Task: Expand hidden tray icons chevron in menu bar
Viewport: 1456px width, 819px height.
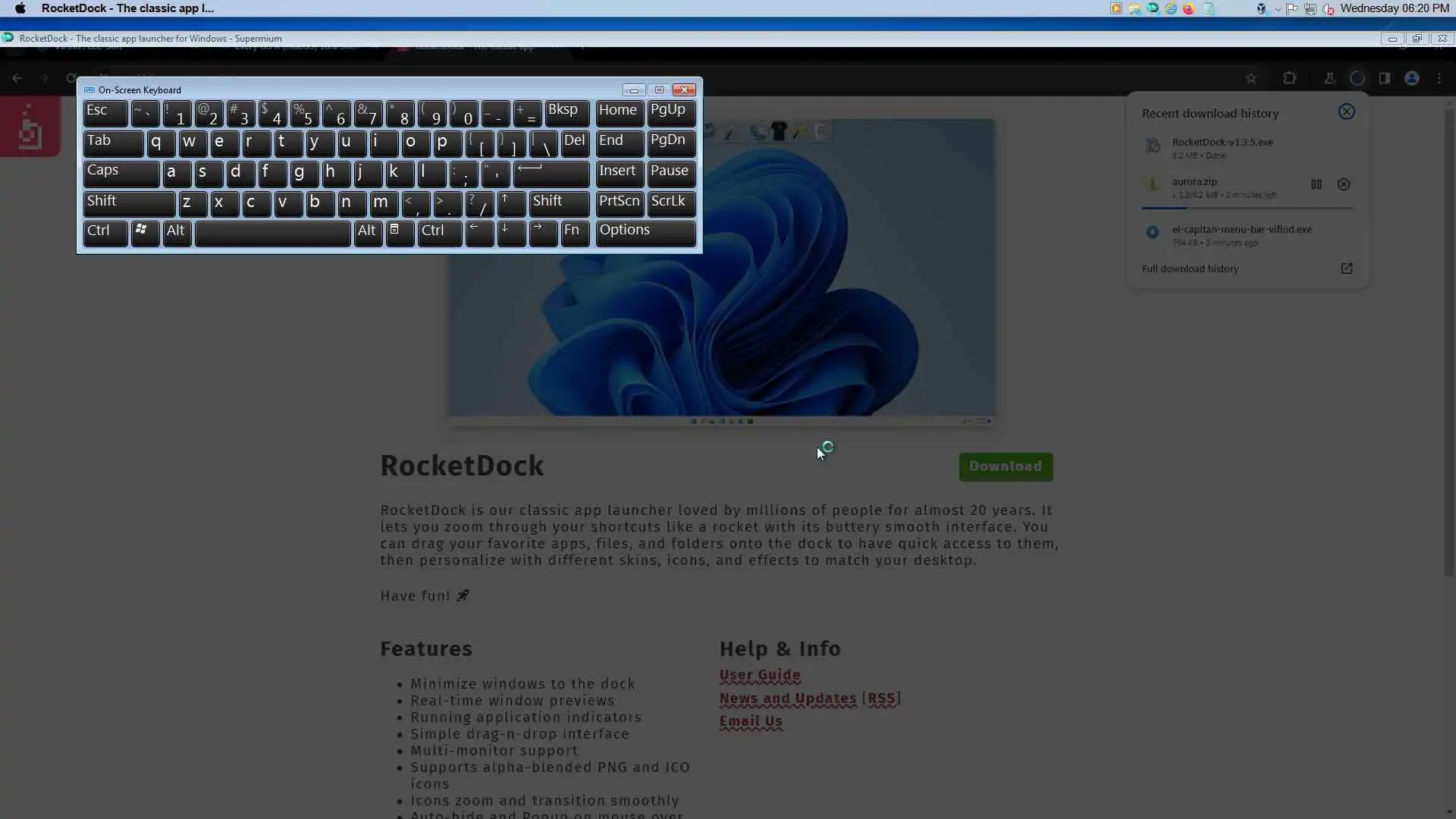Action: [x=1278, y=9]
